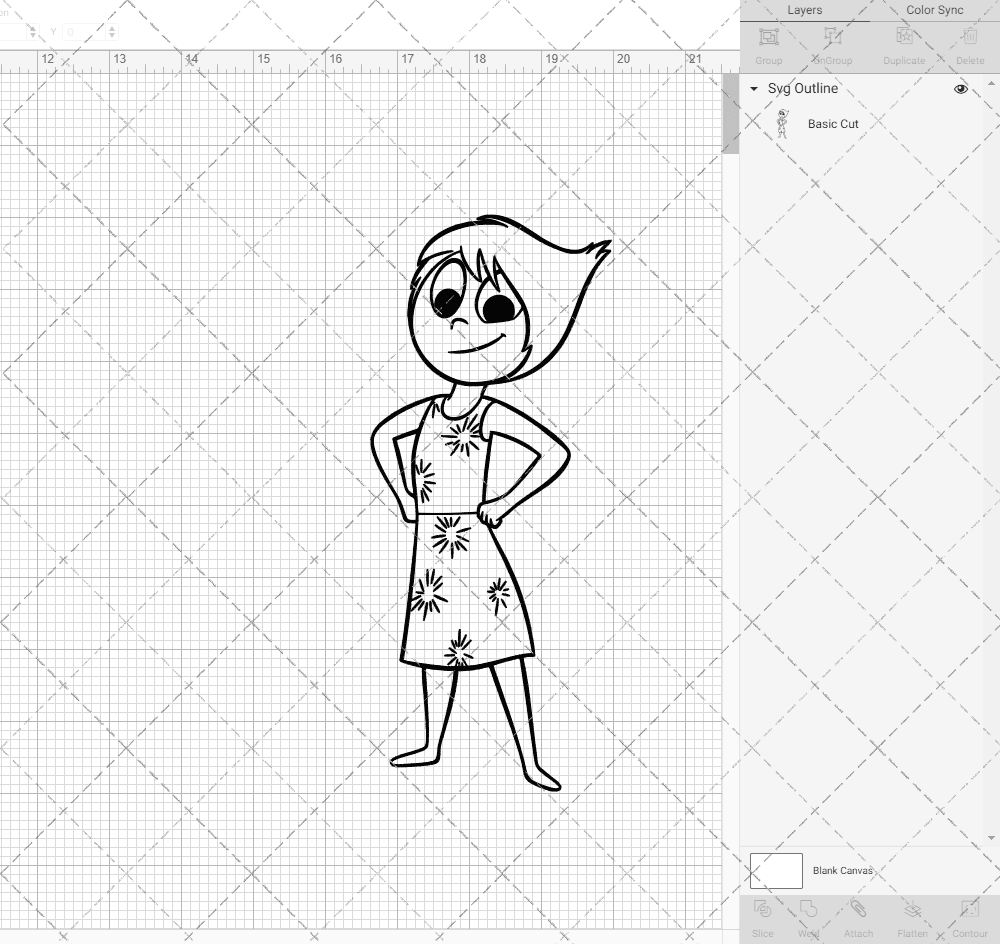The height and width of the screenshot is (944, 1000).
Task: Select the Basic Cut layer entry
Action: (x=833, y=124)
